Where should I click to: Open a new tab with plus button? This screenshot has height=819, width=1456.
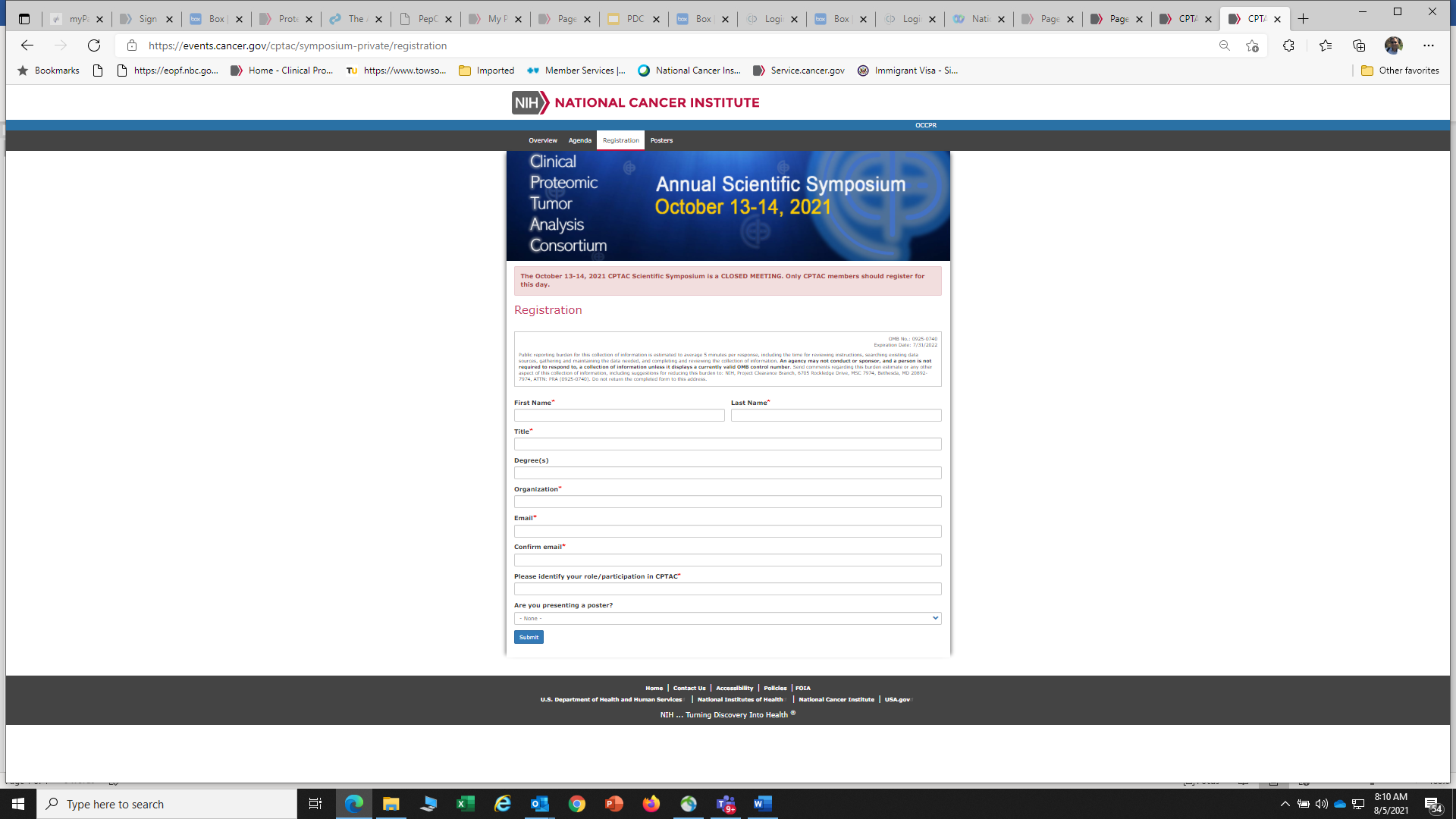coord(1304,19)
